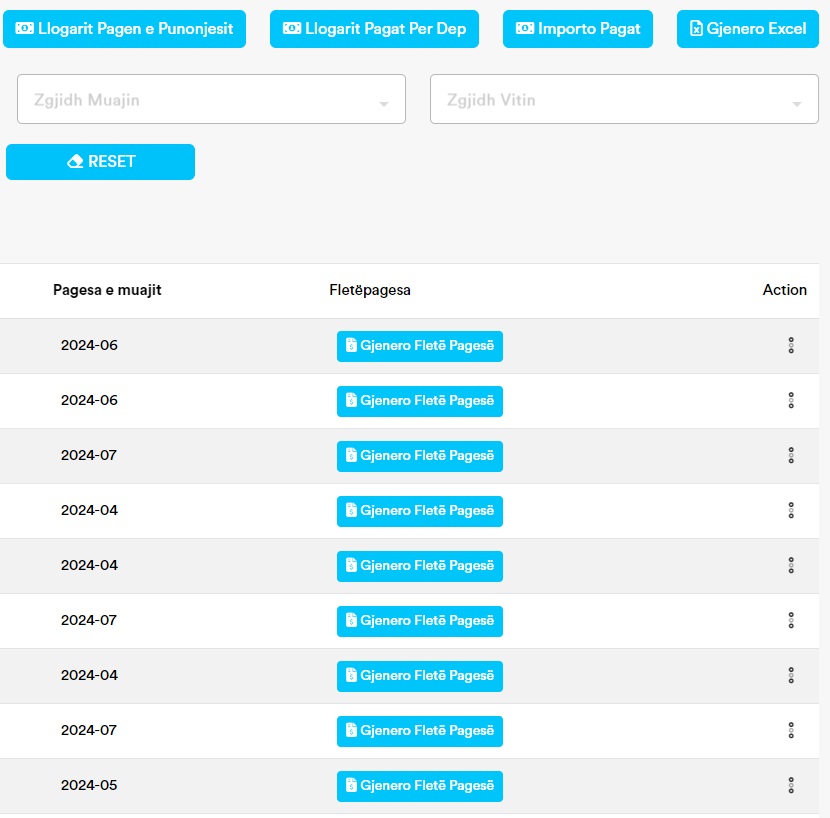
Task: Click the Excel file icon on Gjenero Excel
Action: point(696,29)
